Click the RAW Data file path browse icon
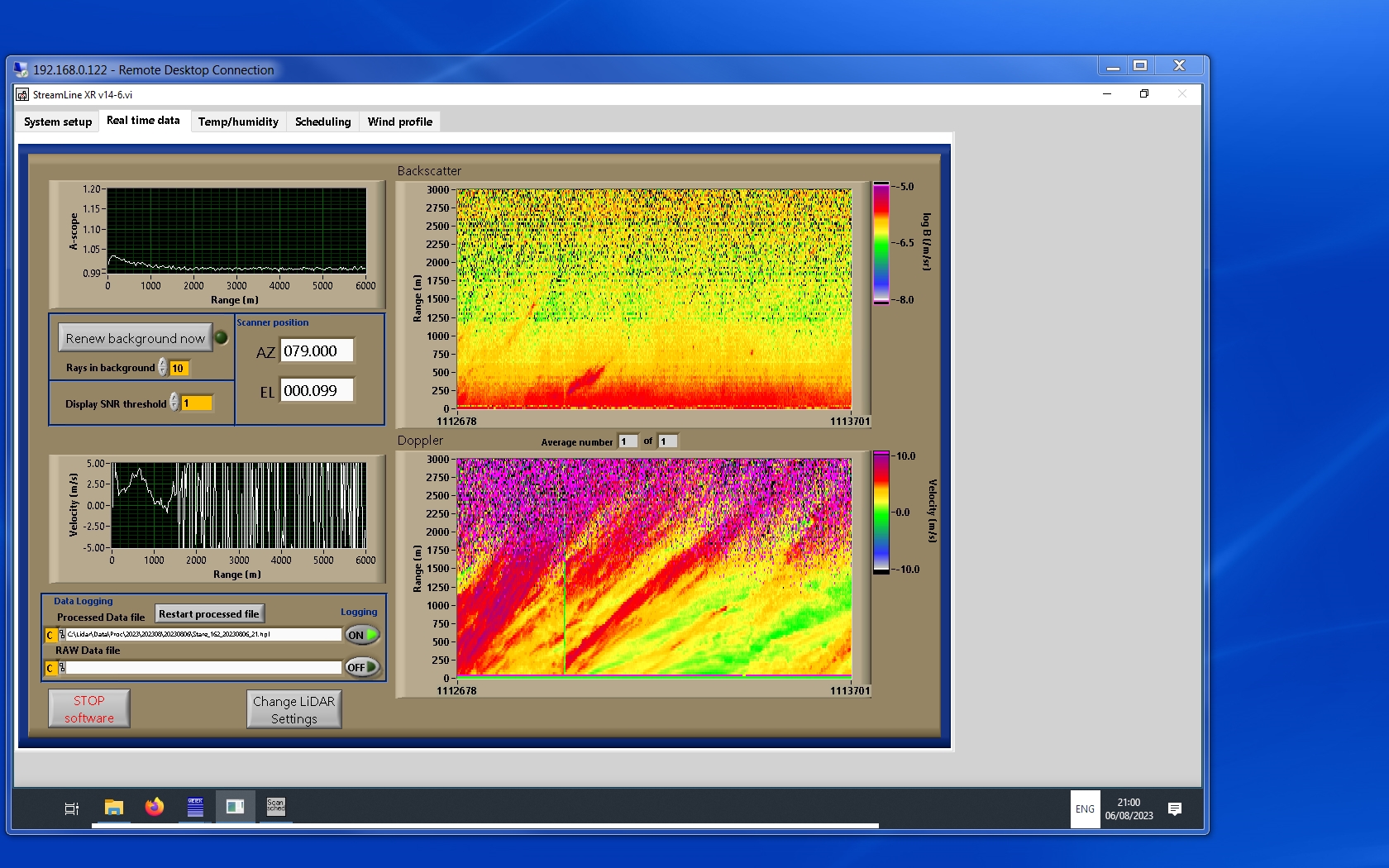 point(62,667)
